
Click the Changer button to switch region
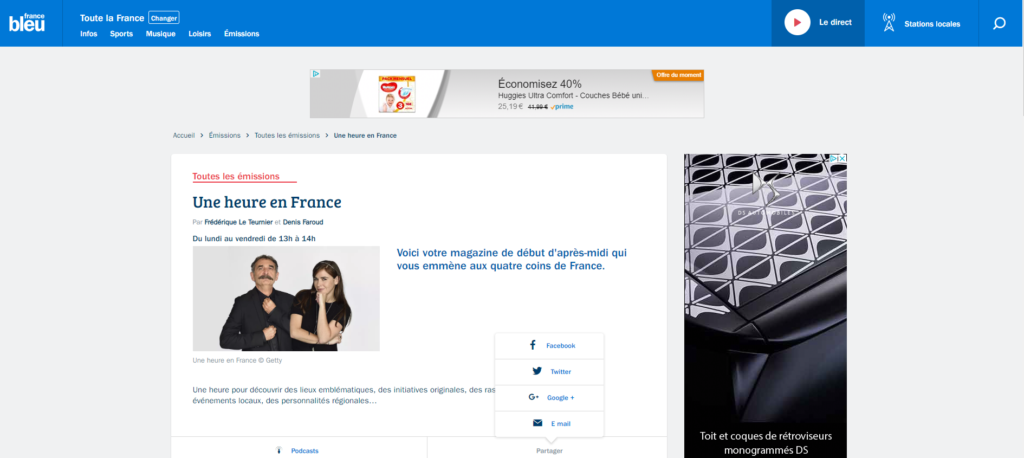coord(164,18)
